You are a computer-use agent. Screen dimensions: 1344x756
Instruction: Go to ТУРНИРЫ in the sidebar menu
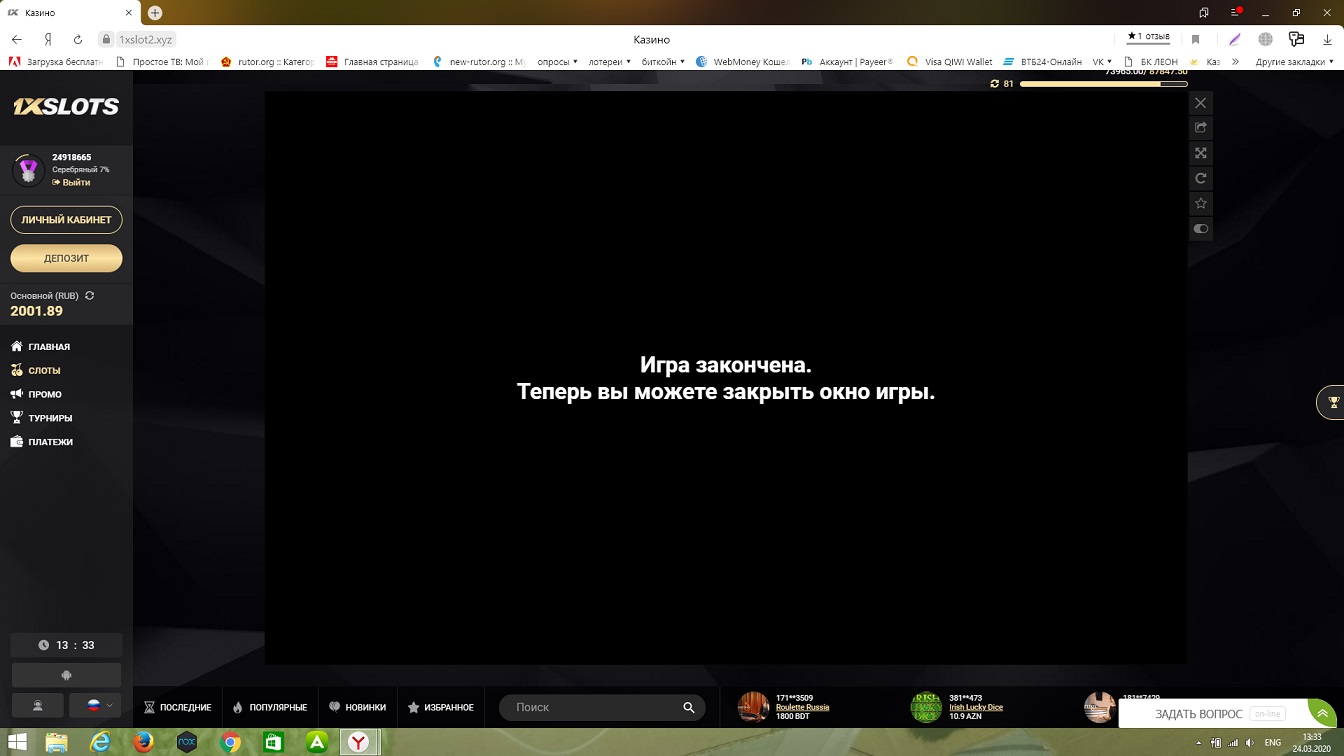coord(50,418)
